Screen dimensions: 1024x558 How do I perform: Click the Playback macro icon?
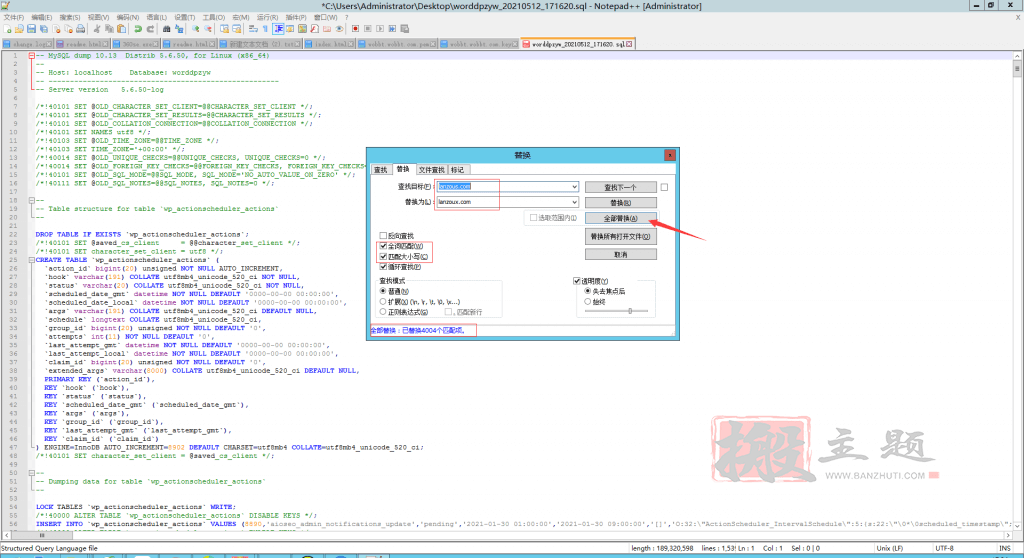coord(380,29)
